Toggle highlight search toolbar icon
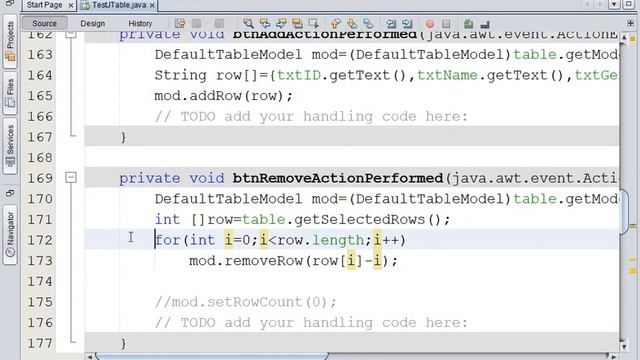 tap(297, 23)
